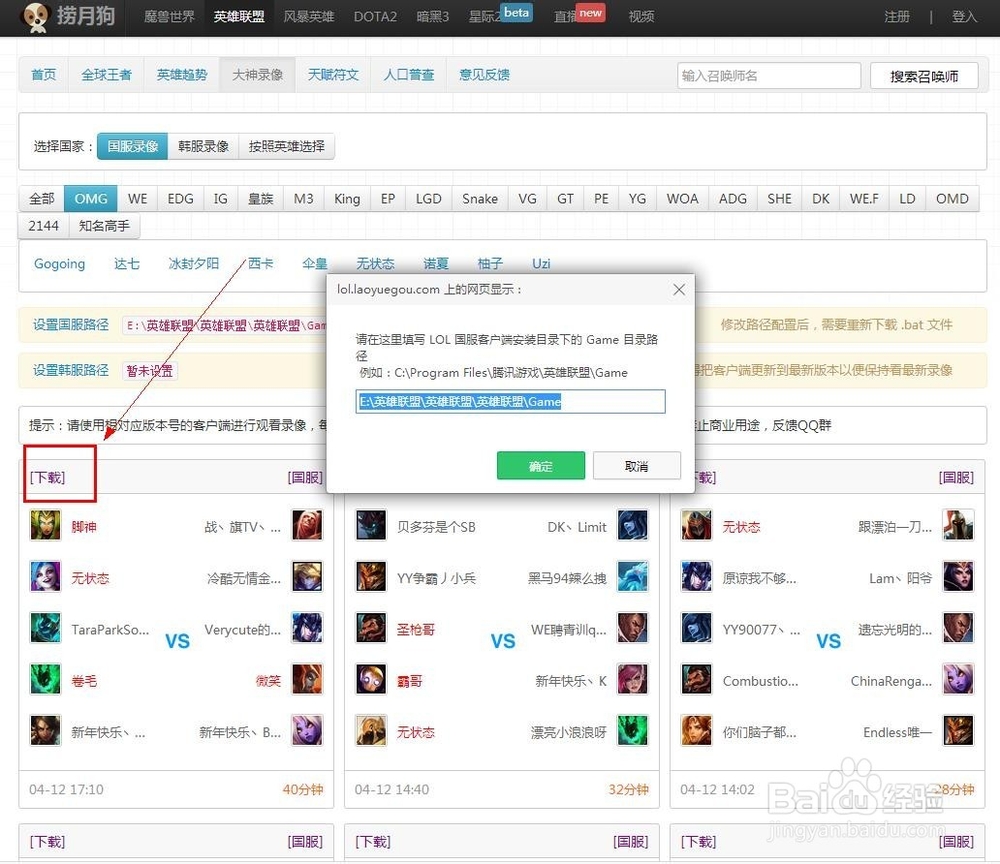Click champion icon beside 贝多芬是个SB
Screen dimensions: 1000x864
[x=371, y=525]
